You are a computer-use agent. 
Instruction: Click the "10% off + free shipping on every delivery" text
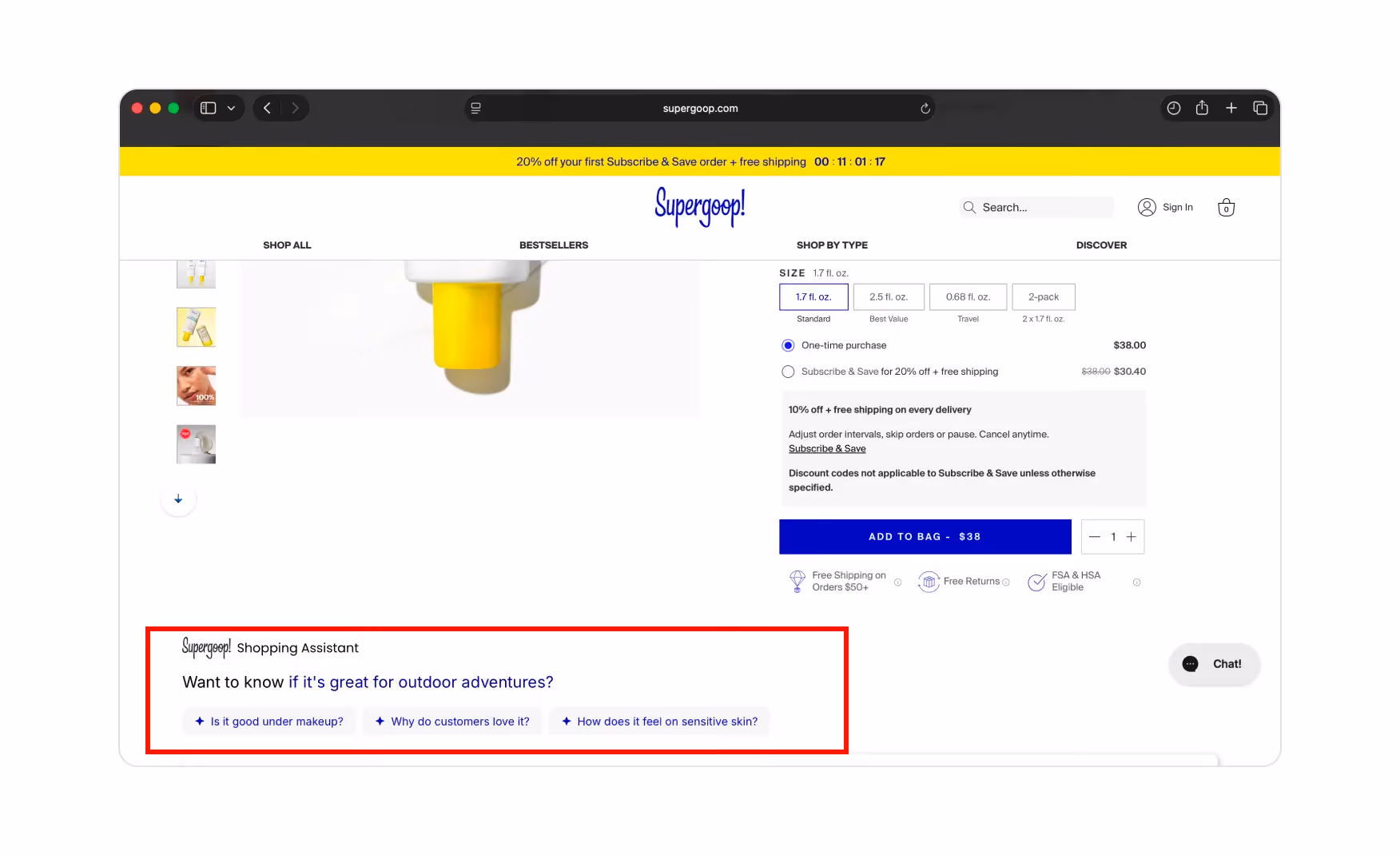click(880, 410)
